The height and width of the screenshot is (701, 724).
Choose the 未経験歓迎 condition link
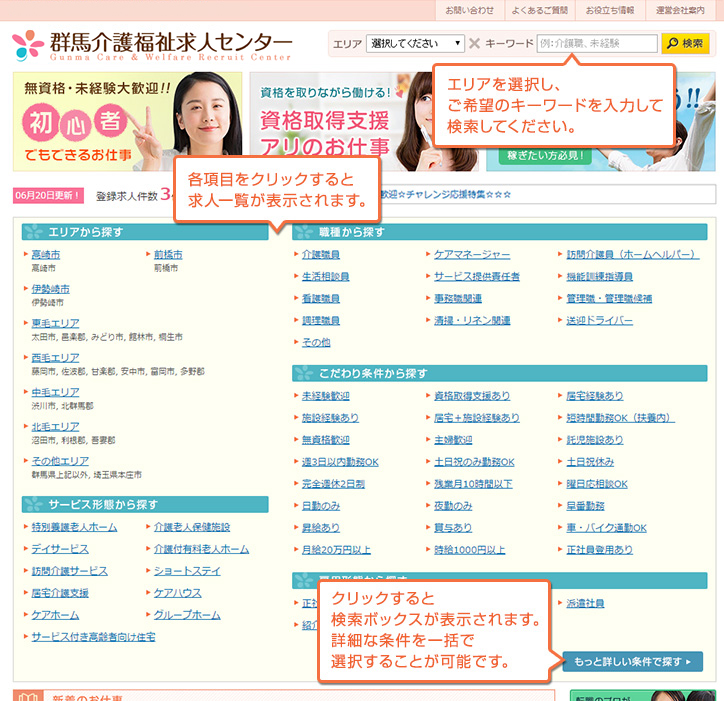point(325,396)
